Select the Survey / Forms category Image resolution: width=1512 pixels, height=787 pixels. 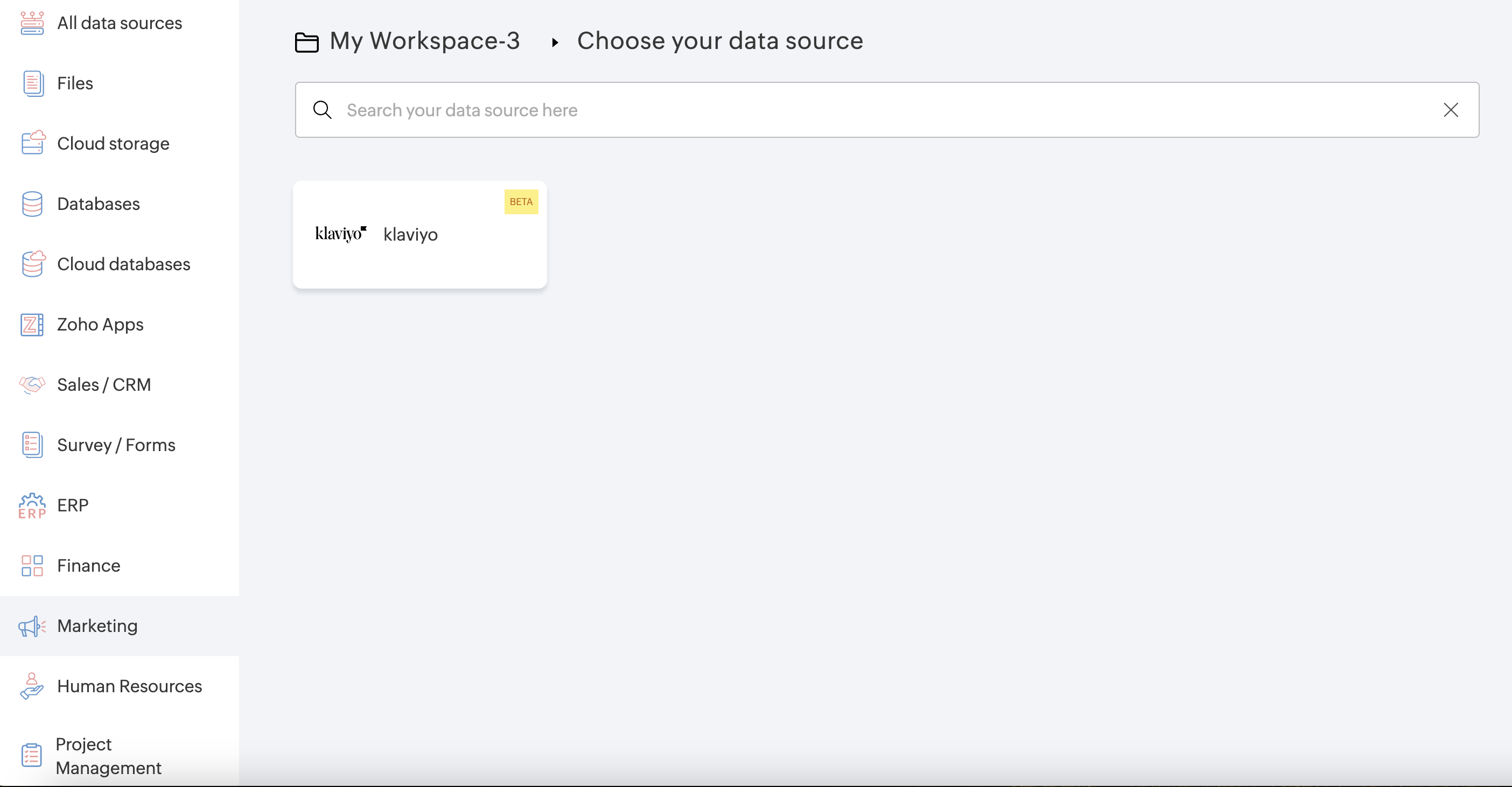[116, 445]
